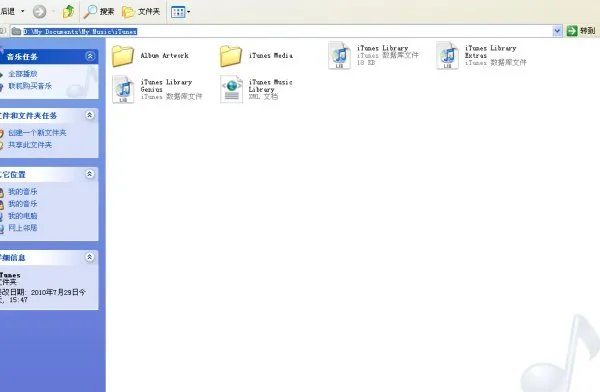The image size is (600, 392).
Task: Click Share This Folder (共享此文件夹)
Action: coord(30,145)
